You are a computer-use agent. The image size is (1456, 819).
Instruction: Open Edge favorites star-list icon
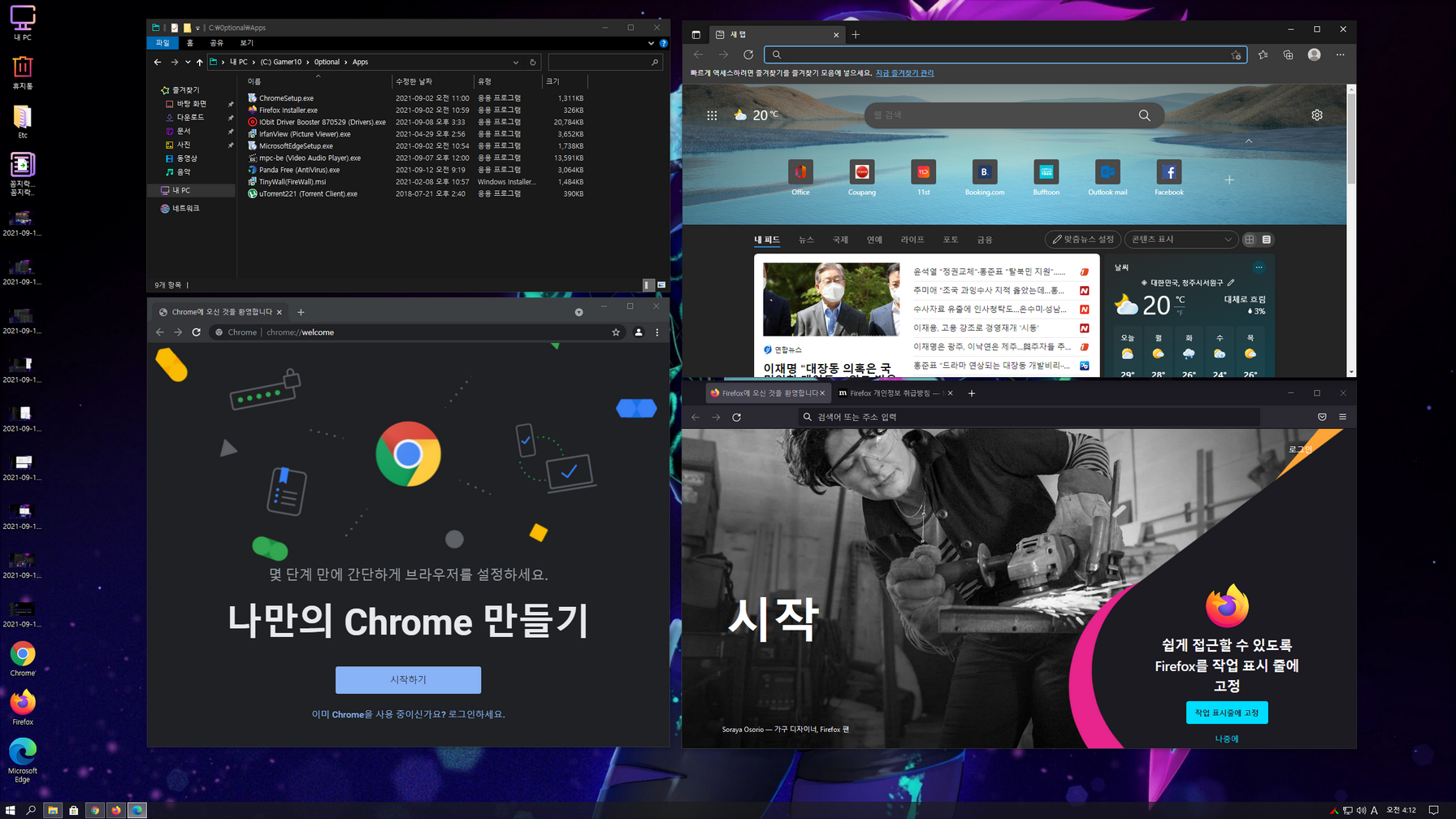(1263, 54)
